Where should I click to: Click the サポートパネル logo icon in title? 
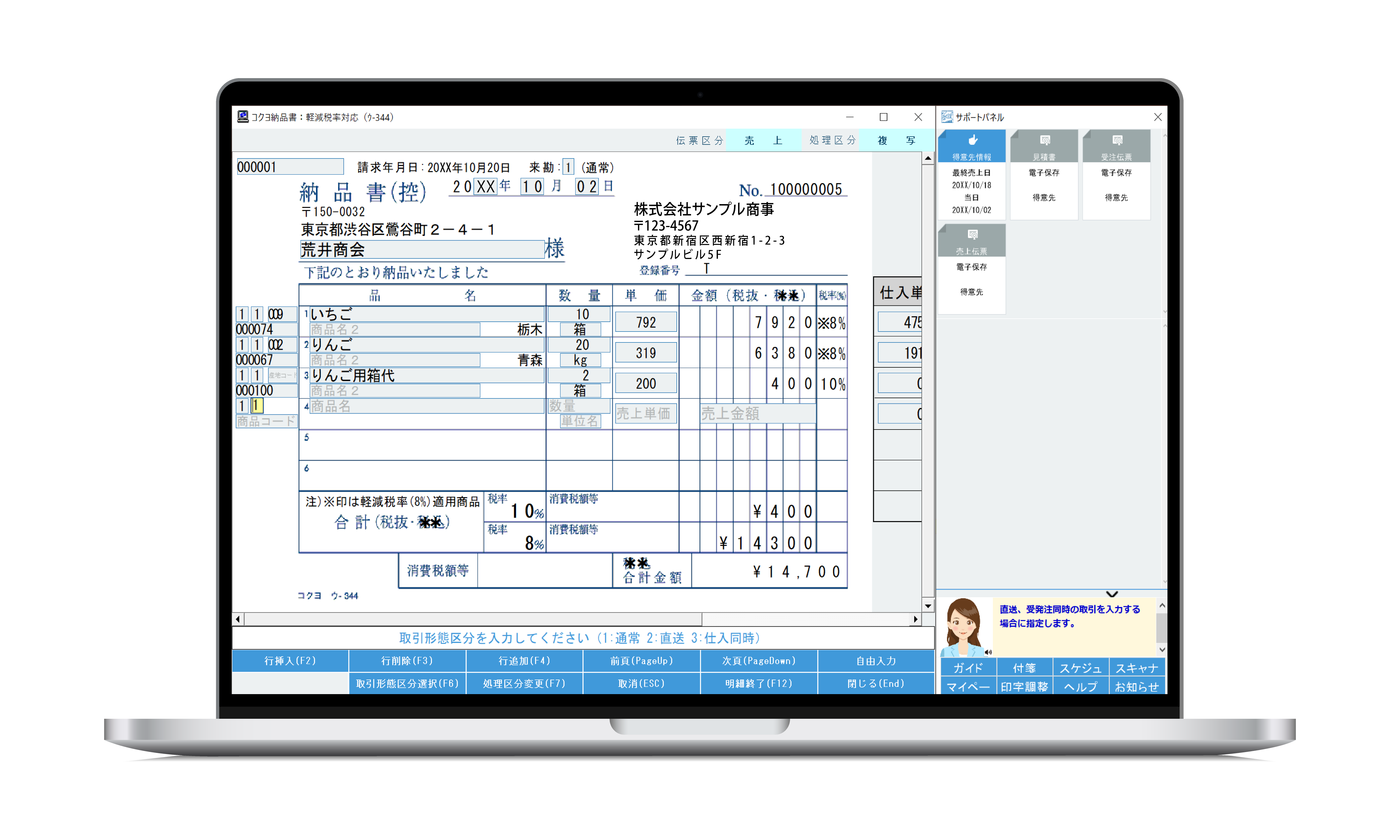[947, 116]
